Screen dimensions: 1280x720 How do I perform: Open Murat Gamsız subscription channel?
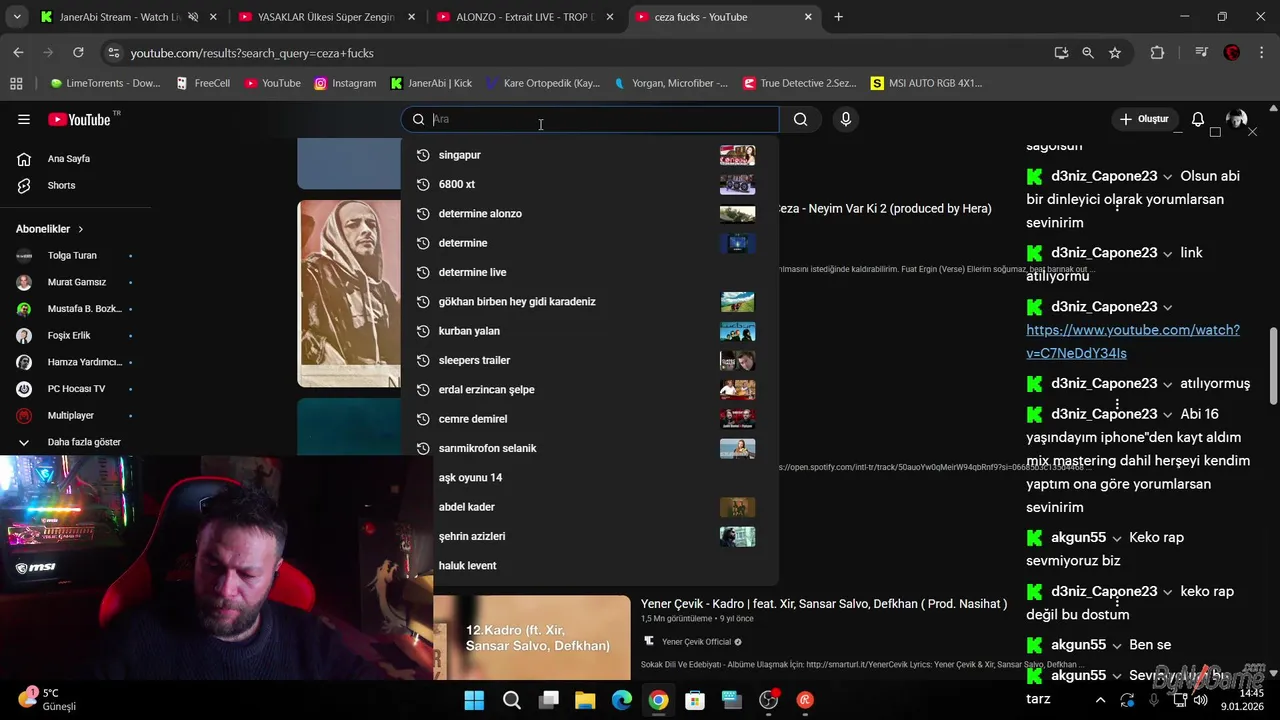(x=76, y=282)
